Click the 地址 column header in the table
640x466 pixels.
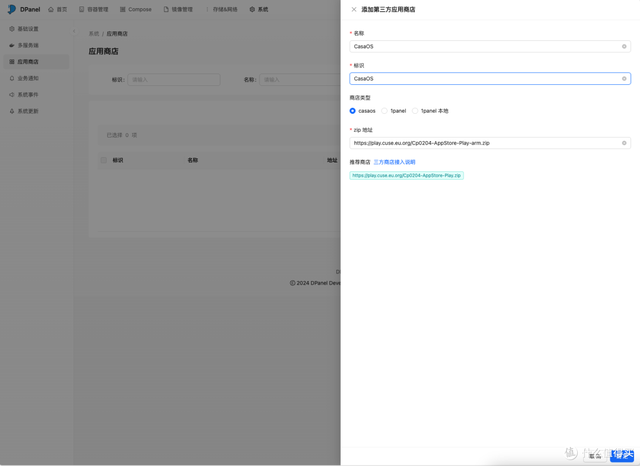332,160
